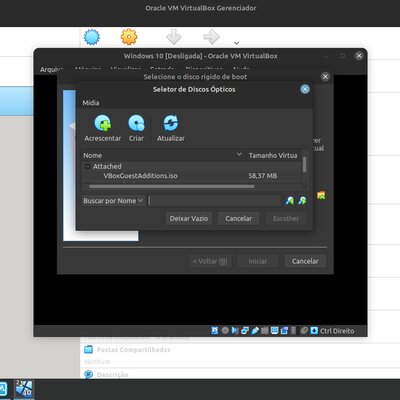Click the gray shared folders status icon
Image resolution: width=400 pixels, height=400 pixels.
pyautogui.click(x=265, y=330)
